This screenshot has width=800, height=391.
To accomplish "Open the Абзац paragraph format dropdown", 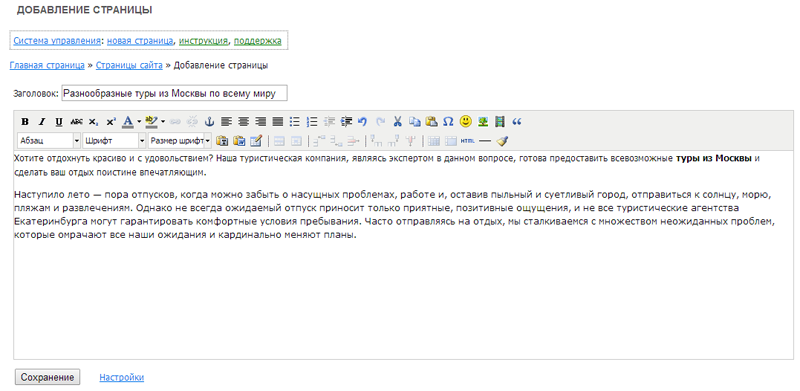I will click(49, 140).
